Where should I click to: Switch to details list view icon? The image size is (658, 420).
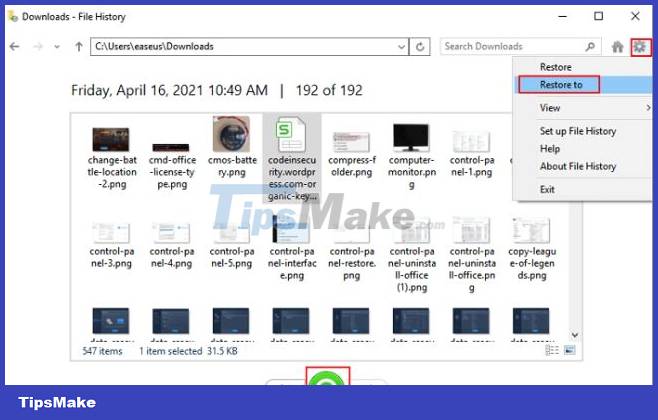coord(552,350)
